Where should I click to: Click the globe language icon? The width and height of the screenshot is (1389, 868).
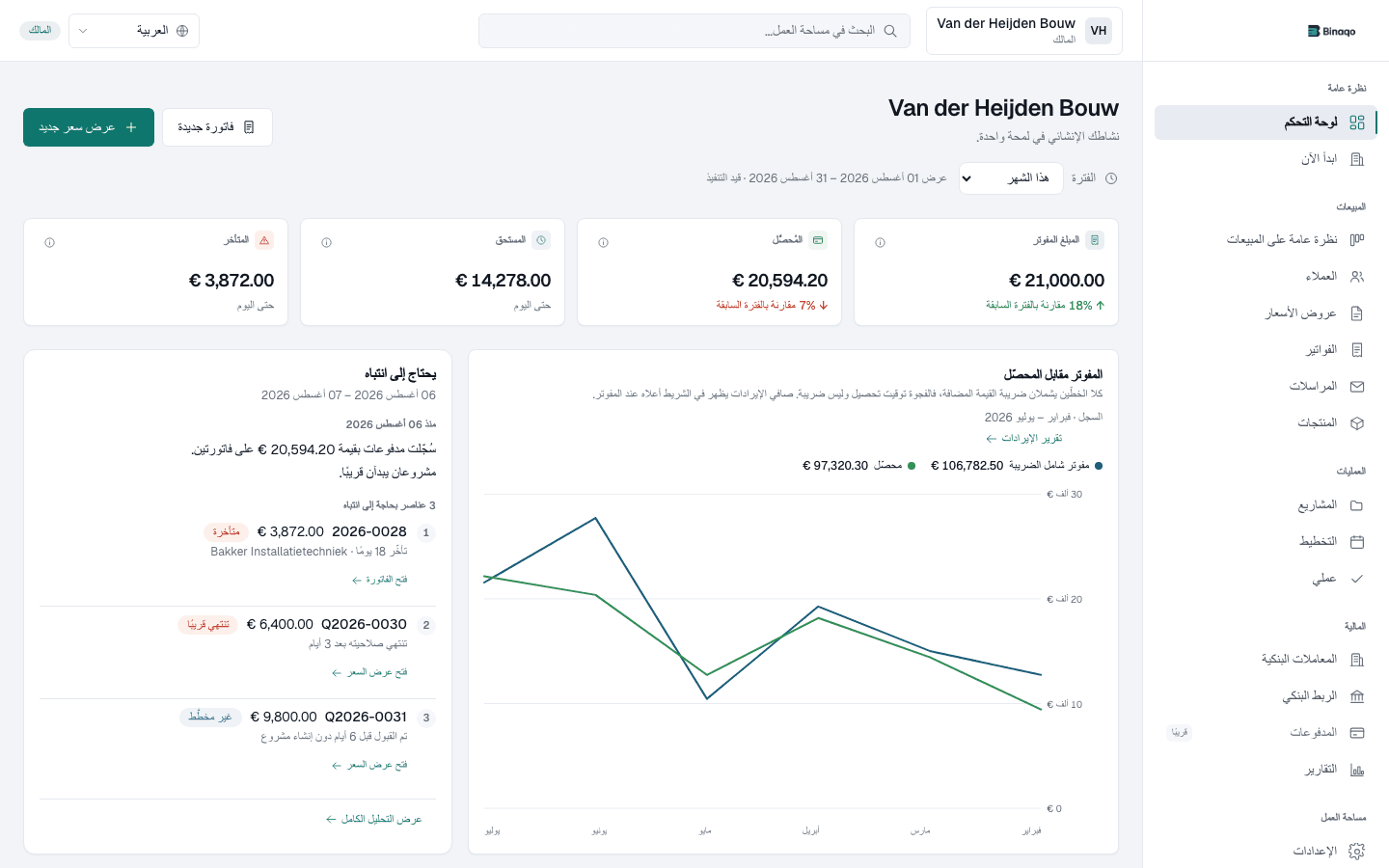[x=182, y=31]
